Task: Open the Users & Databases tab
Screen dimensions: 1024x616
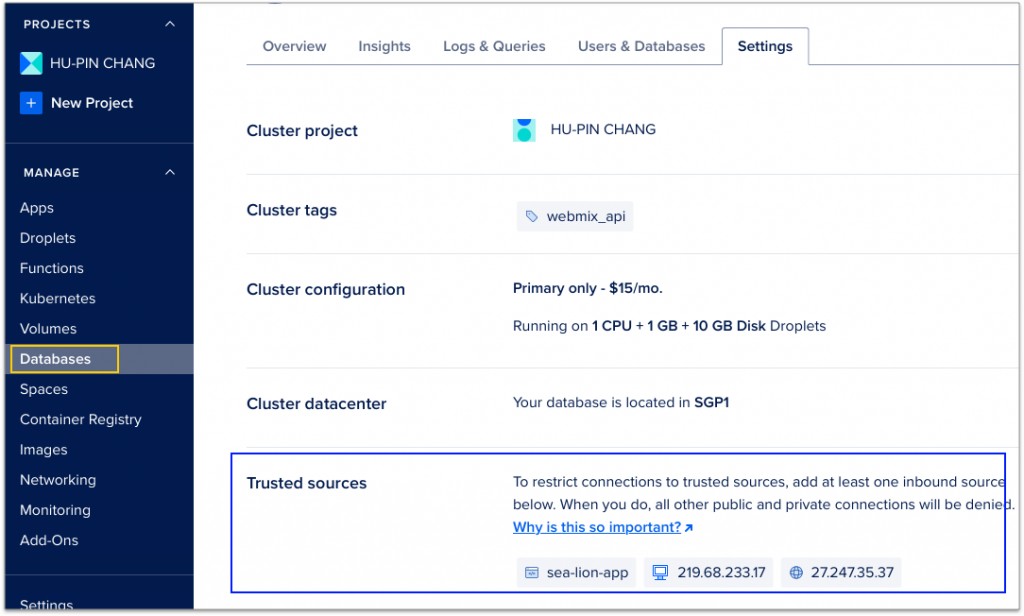Action: (x=641, y=46)
